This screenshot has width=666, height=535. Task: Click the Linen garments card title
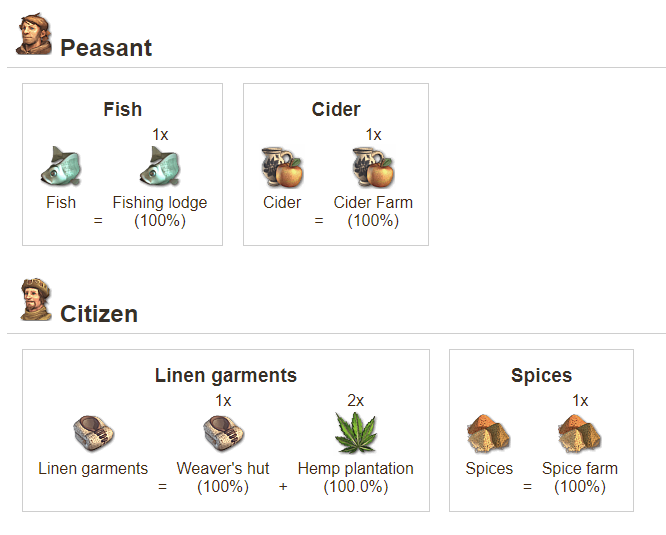coord(226,376)
